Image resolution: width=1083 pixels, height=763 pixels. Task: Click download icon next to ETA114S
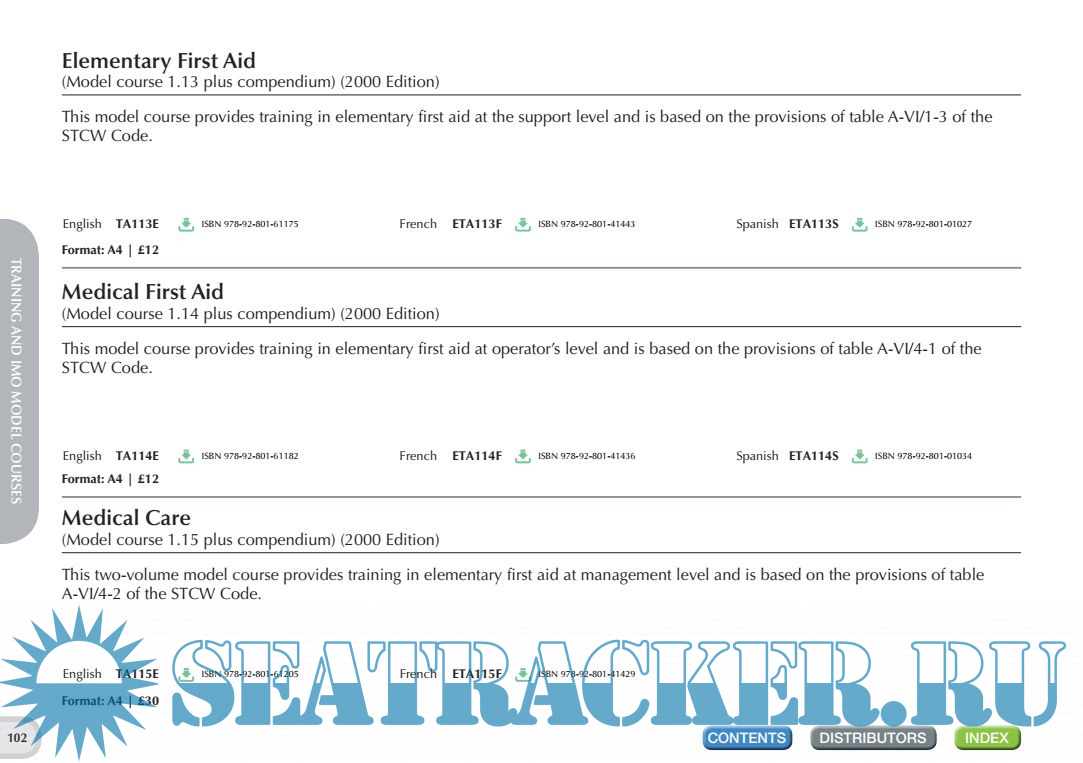[x=859, y=456]
